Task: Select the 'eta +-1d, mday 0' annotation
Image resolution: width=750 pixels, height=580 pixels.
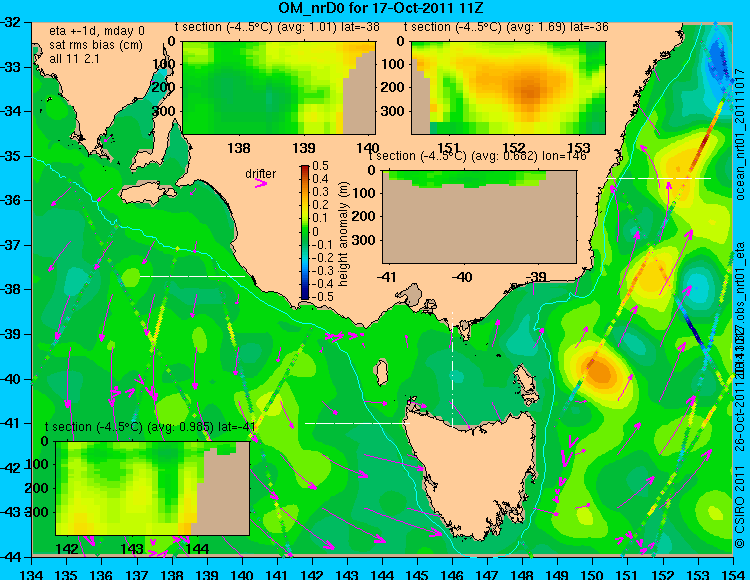Action: 97,31
